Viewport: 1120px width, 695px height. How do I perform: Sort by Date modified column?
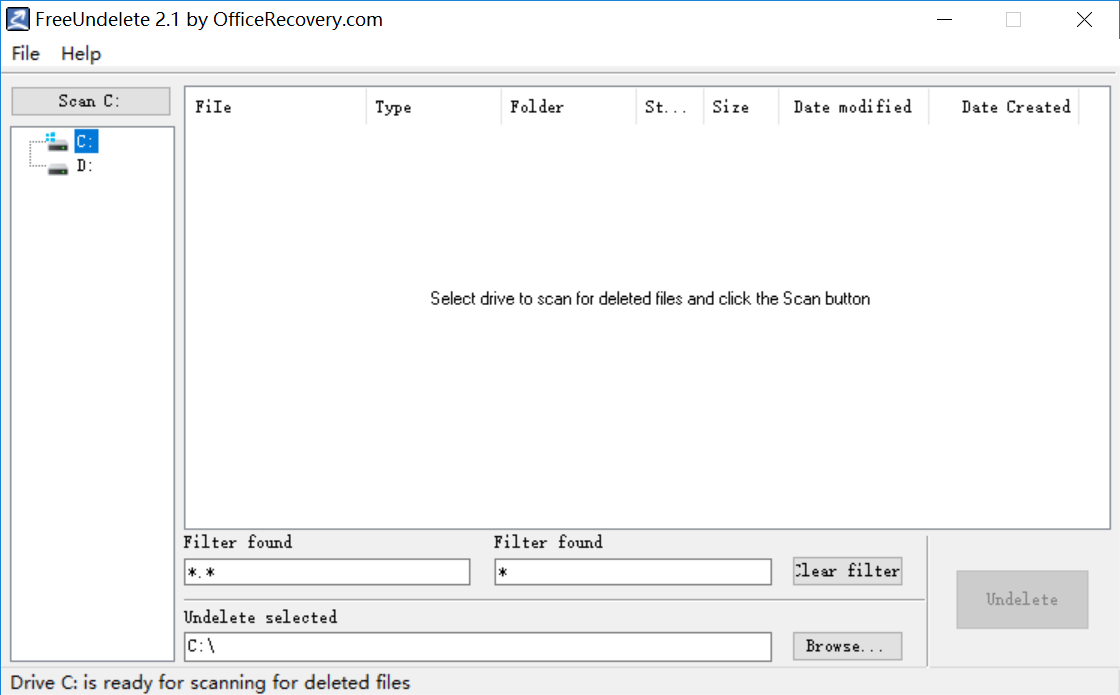pyautogui.click(x=852, y=107)
